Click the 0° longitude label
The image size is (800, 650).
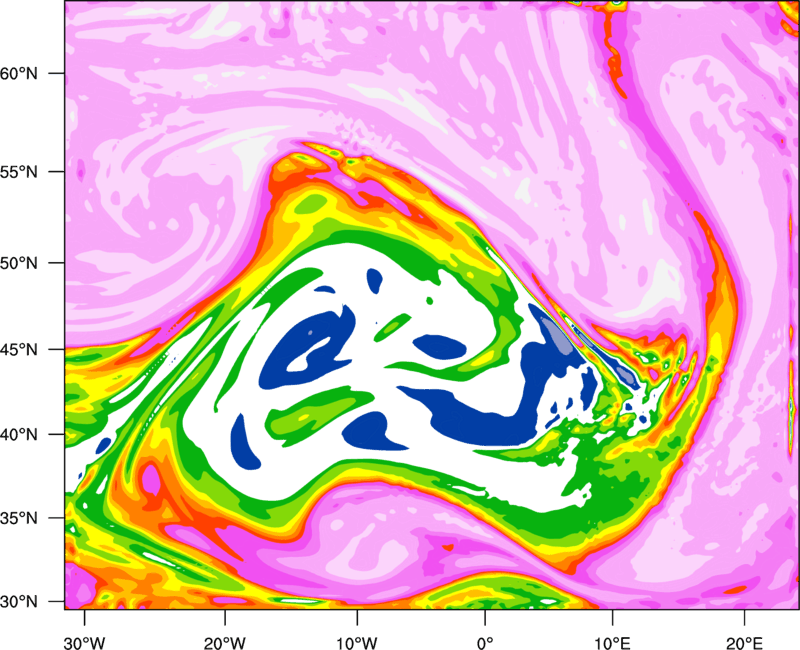tap(485, 643)
